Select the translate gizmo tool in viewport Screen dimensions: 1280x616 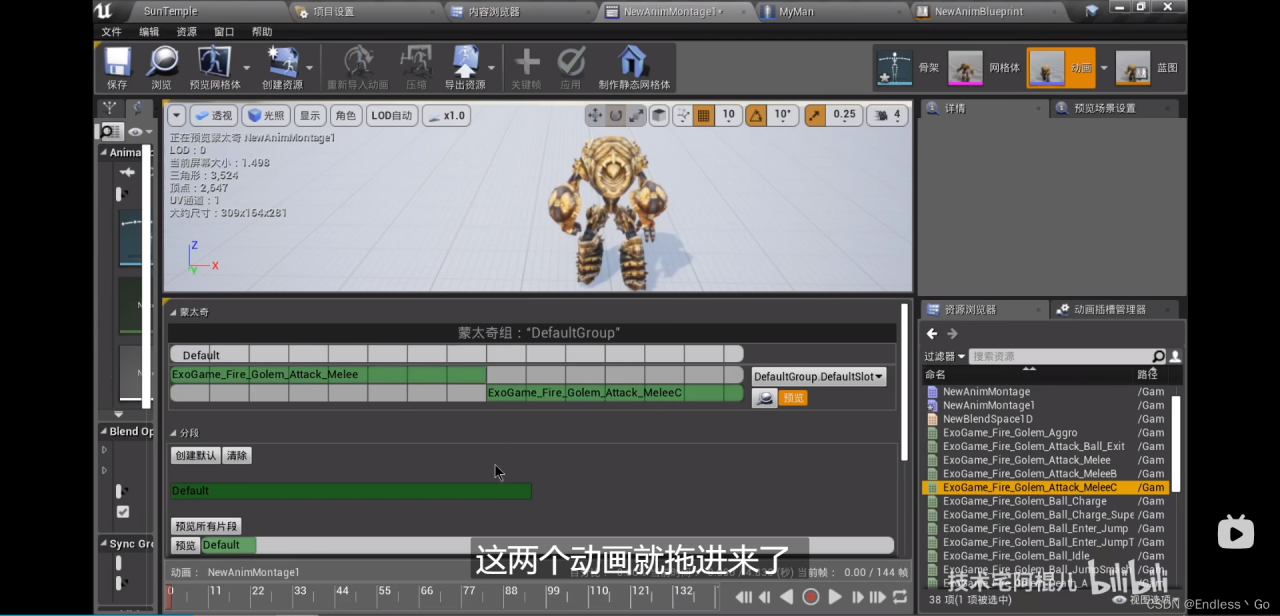tap(595, 116)
